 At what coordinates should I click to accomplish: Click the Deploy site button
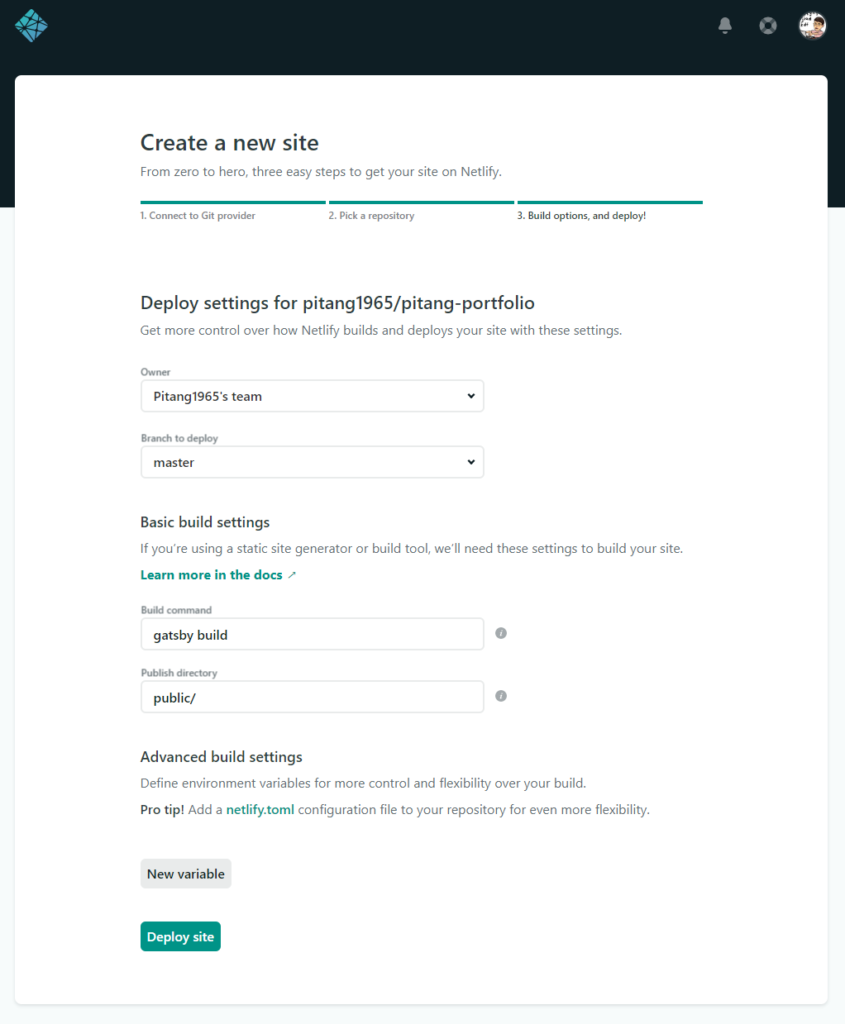[180, 936]
